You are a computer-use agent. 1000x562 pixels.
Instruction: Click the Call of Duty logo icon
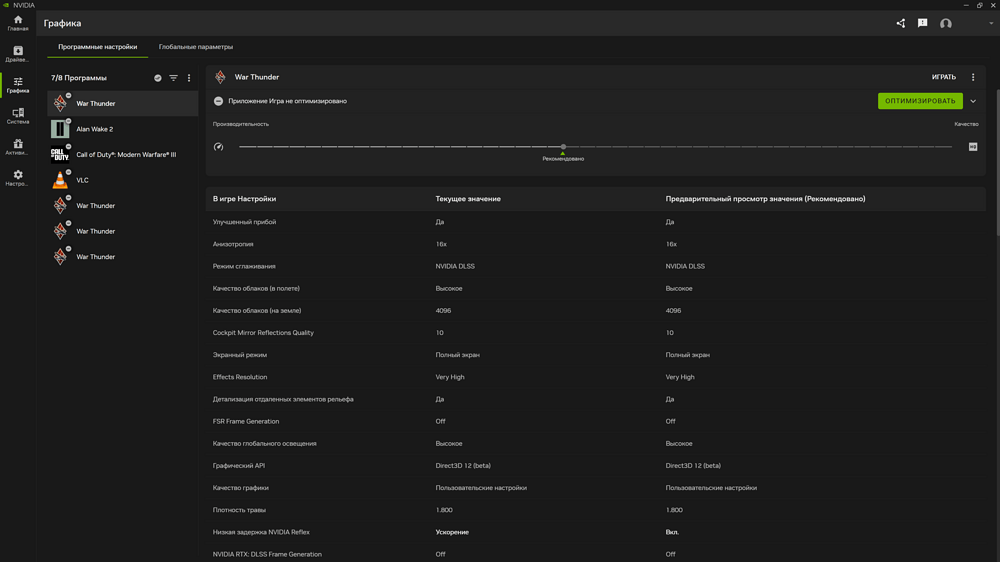60,154
